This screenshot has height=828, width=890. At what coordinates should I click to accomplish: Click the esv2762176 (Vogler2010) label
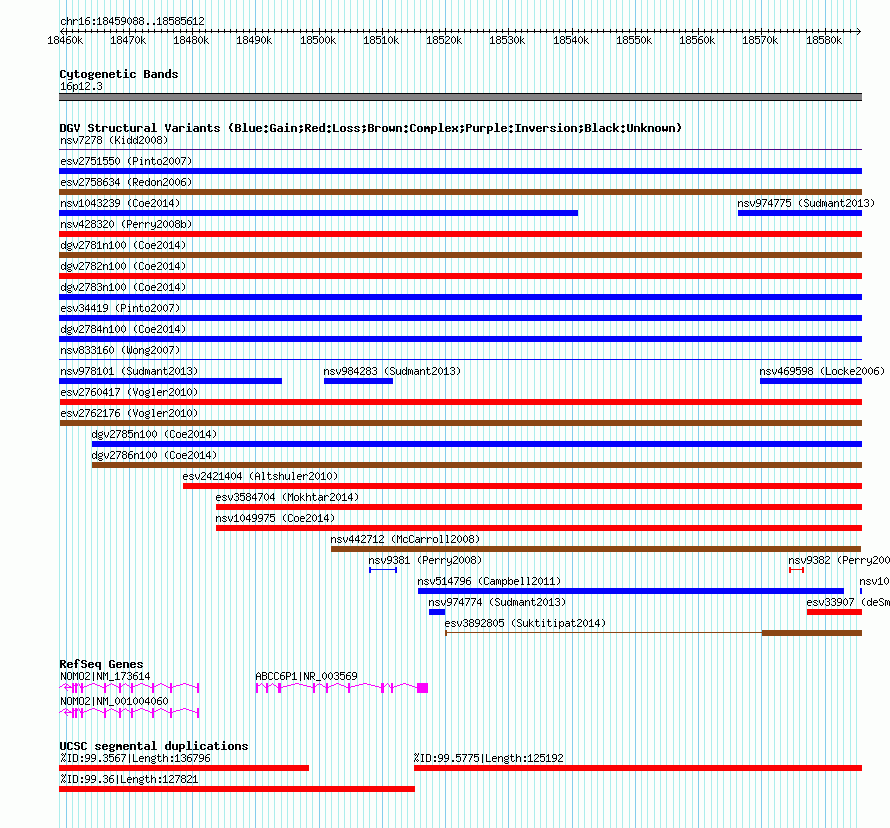pyautogui.click(x=129, y=413)
